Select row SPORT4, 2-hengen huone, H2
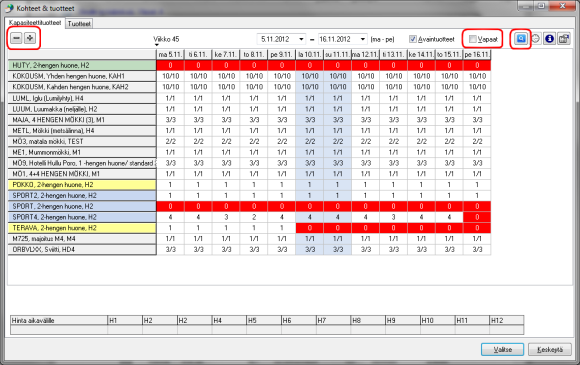Viewport: 580px width, 365px height. [x=82, y=217]
